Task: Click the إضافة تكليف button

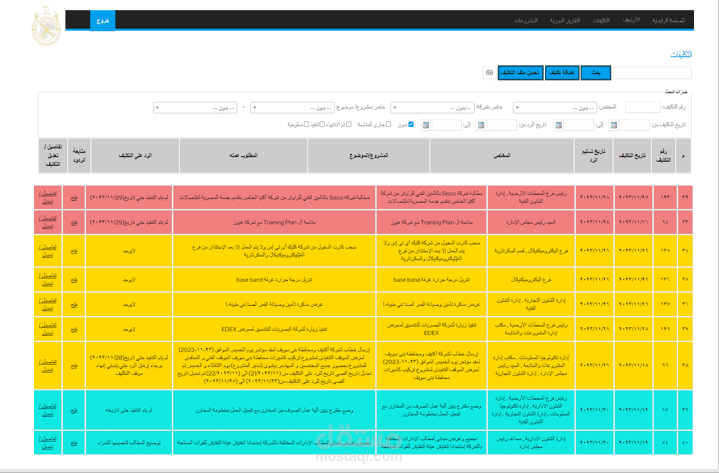Action: click(x=562, y=73)
